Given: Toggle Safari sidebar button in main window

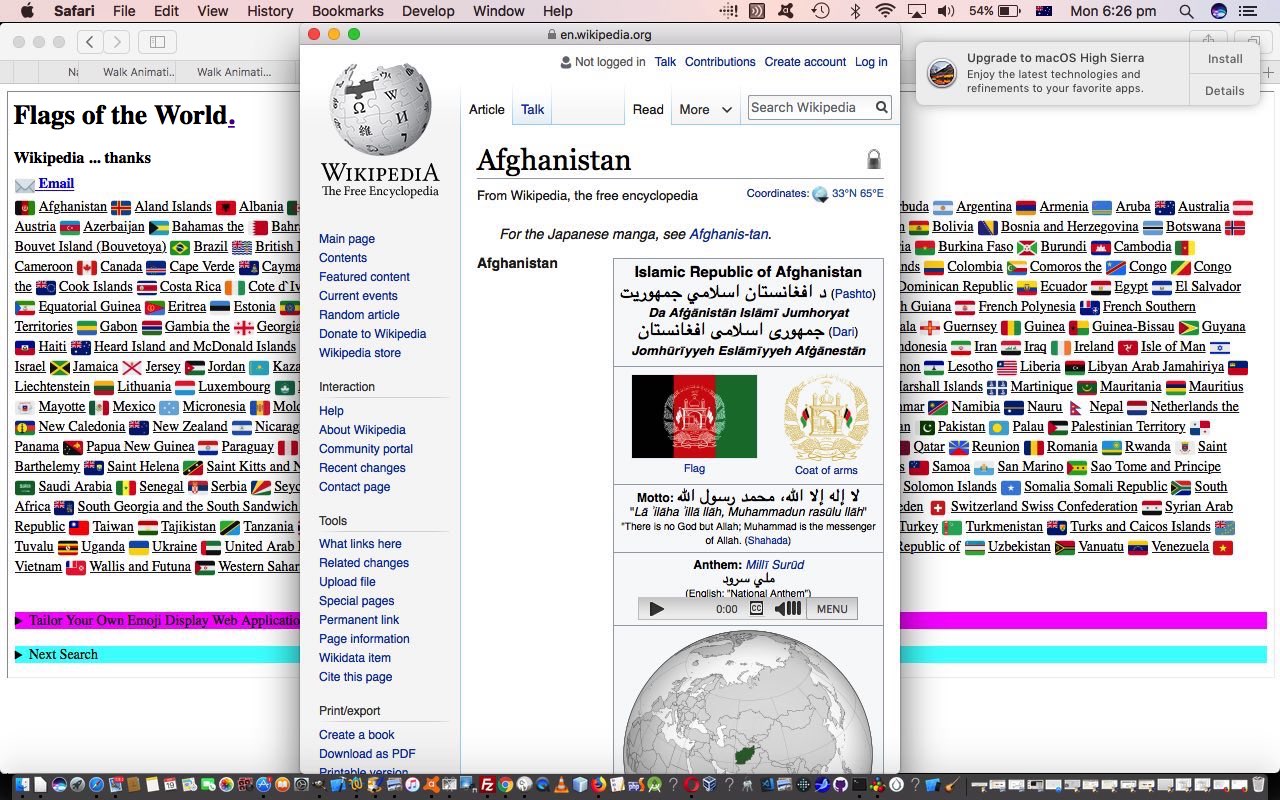Looking at the screenshot, I should click(157, 42).
